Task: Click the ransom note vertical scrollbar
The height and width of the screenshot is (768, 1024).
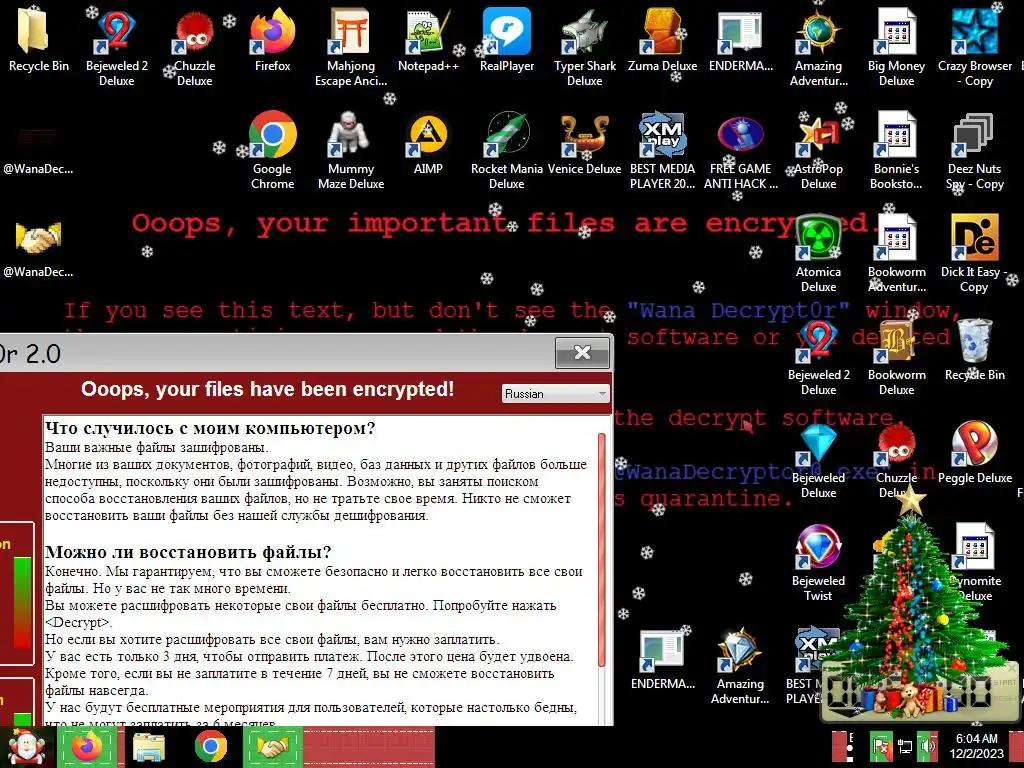Action: [601, 549]
